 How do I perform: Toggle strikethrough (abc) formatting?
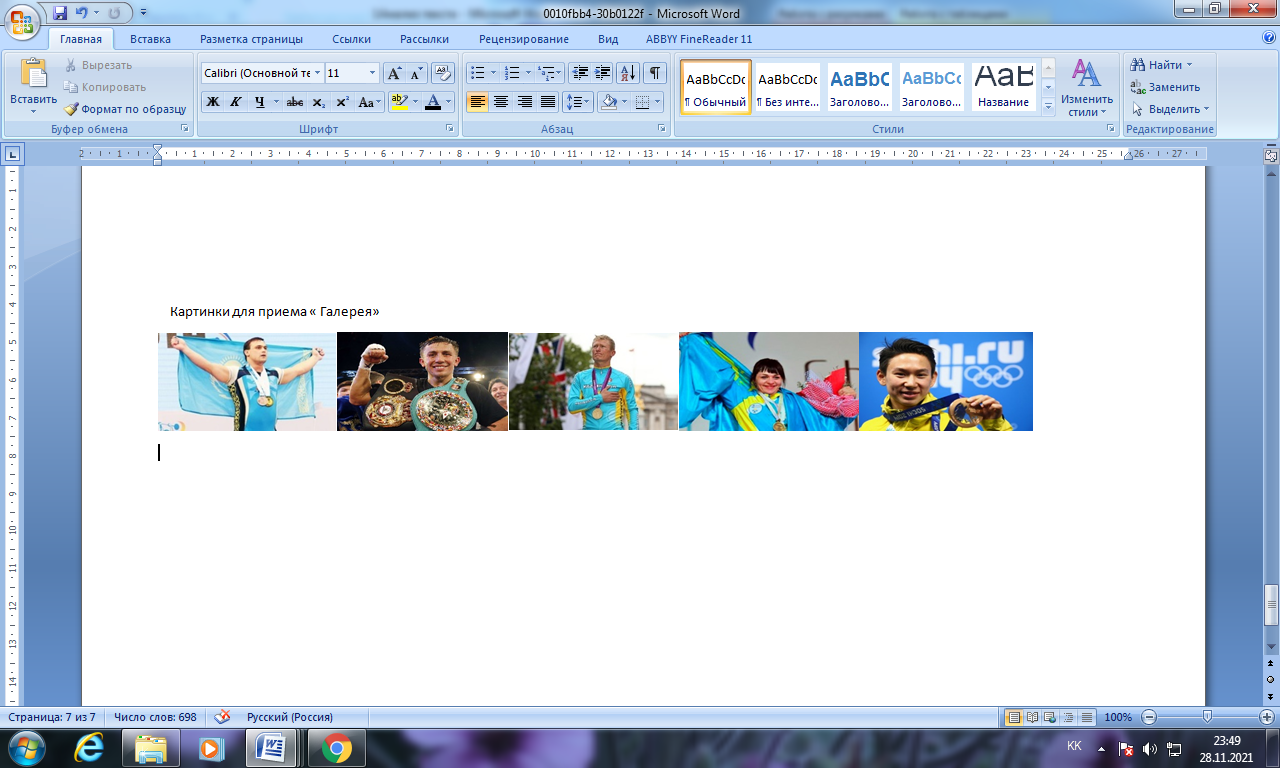295,102
